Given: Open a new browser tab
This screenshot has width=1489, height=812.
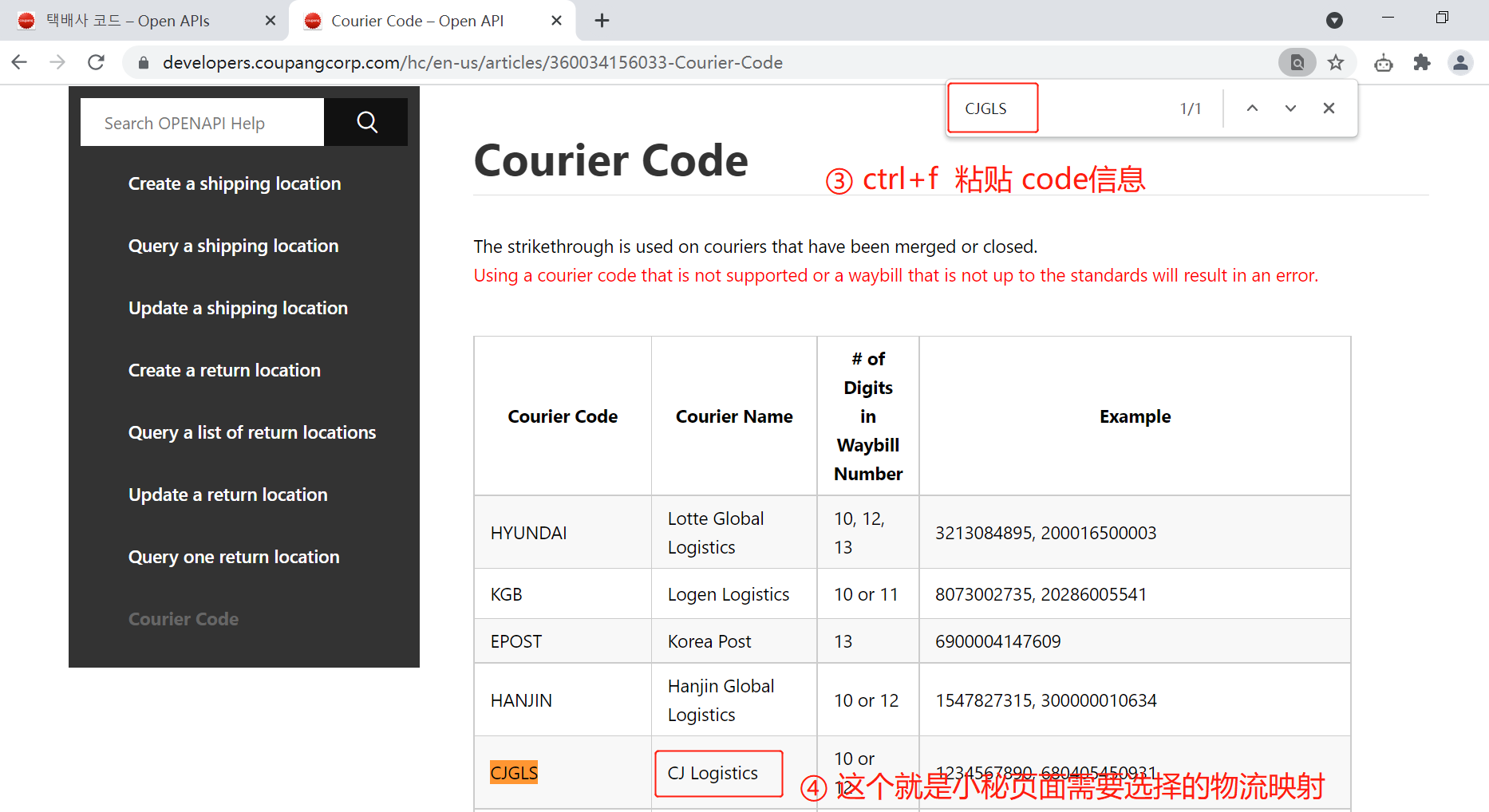Looking at the screenshot, I should (602, 21).
